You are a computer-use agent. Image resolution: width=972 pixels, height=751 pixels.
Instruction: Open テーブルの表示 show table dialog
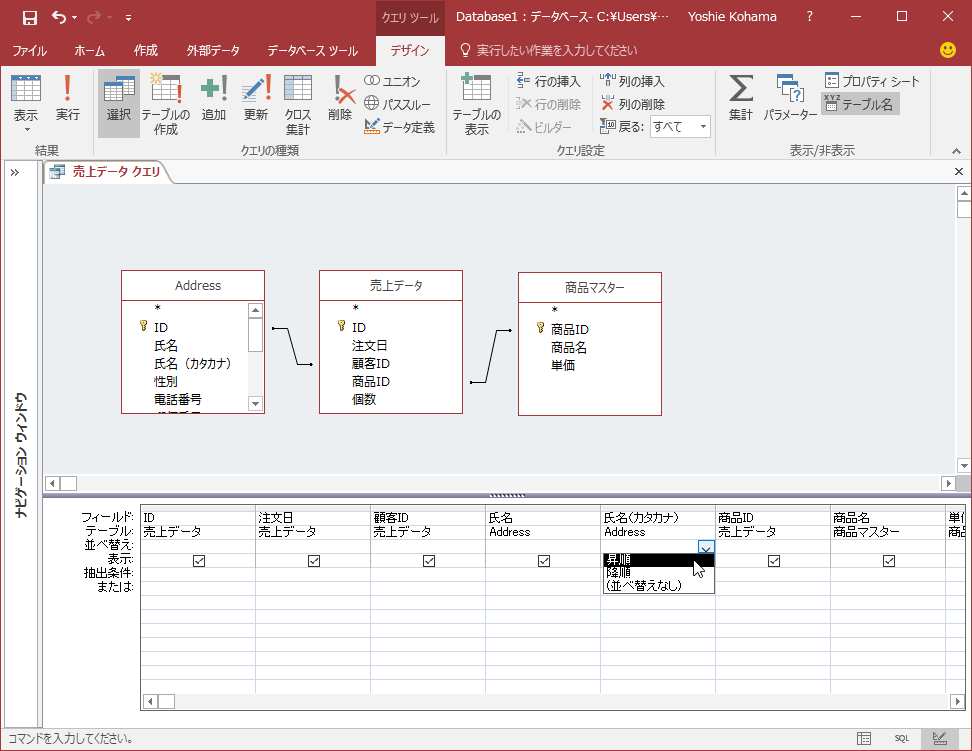pos(476,104)
